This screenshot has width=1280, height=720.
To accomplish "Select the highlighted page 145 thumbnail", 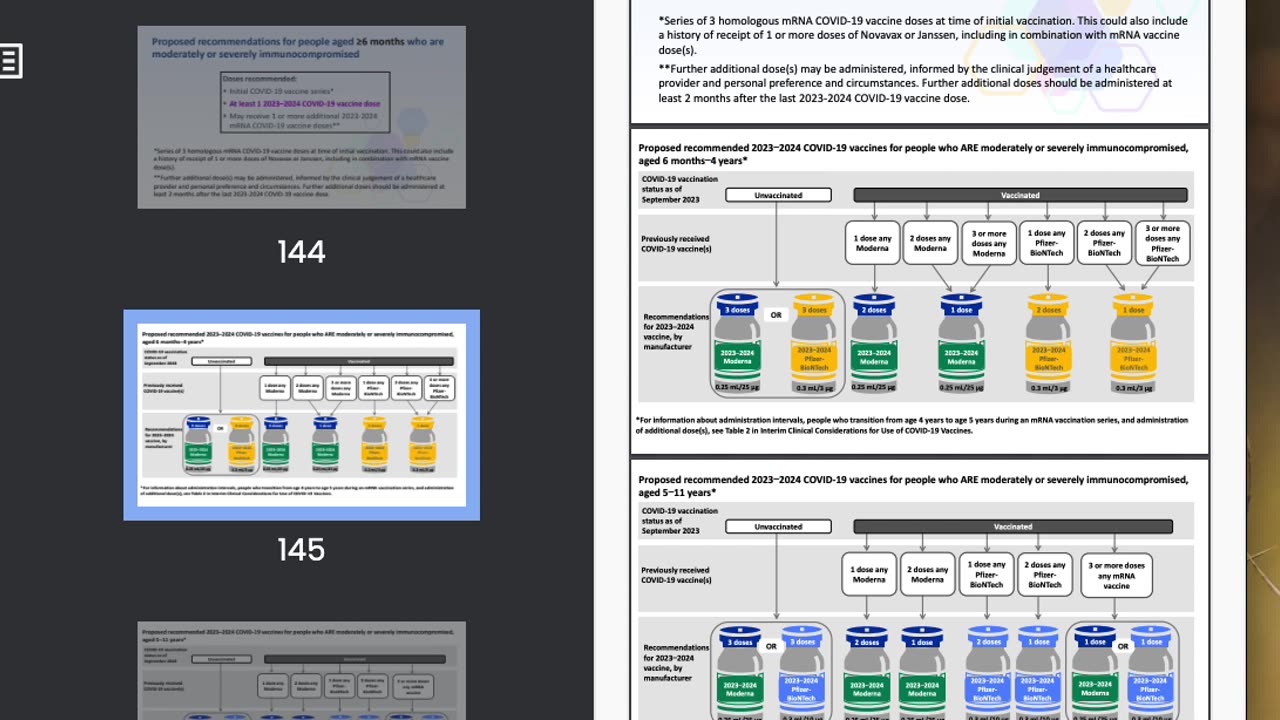I will pos(301,415).
